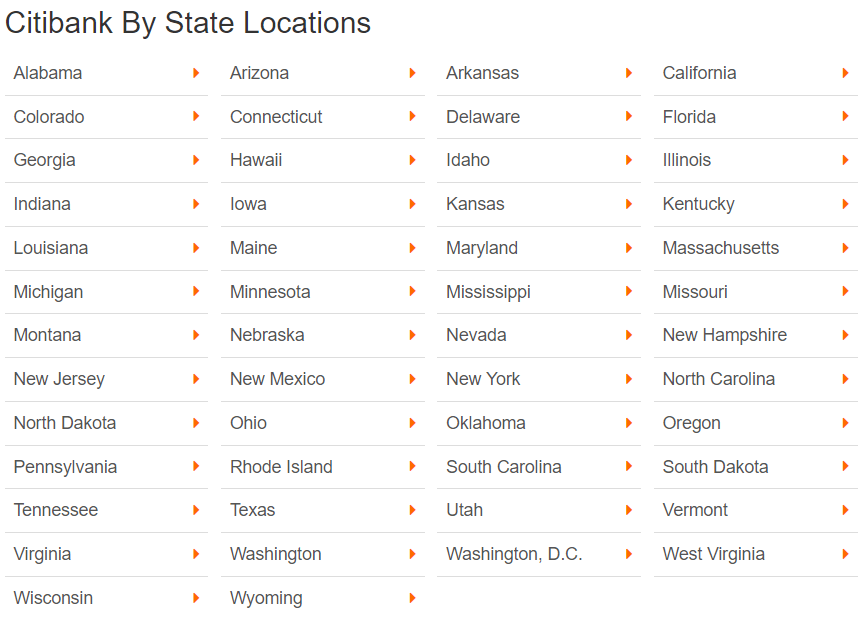Select the arrow icon beside Wyoming
Screen dimensions: 865x617
412,598
